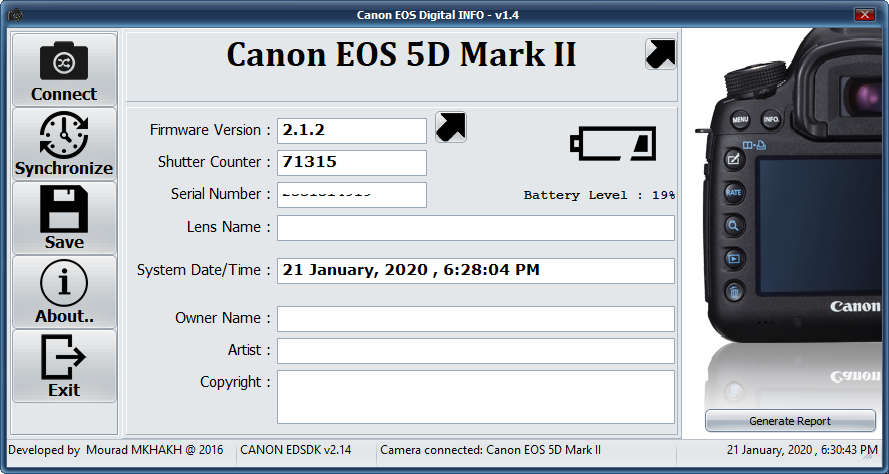Click the Copyright label
The height and width of the screenshot is (474, 889).
tap(235, 382)
